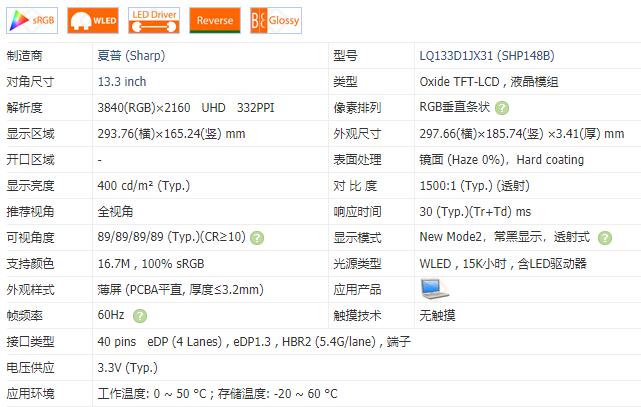641x407 pixels.
Task: Click the 外观样式 row label
Action: [30, 290]
